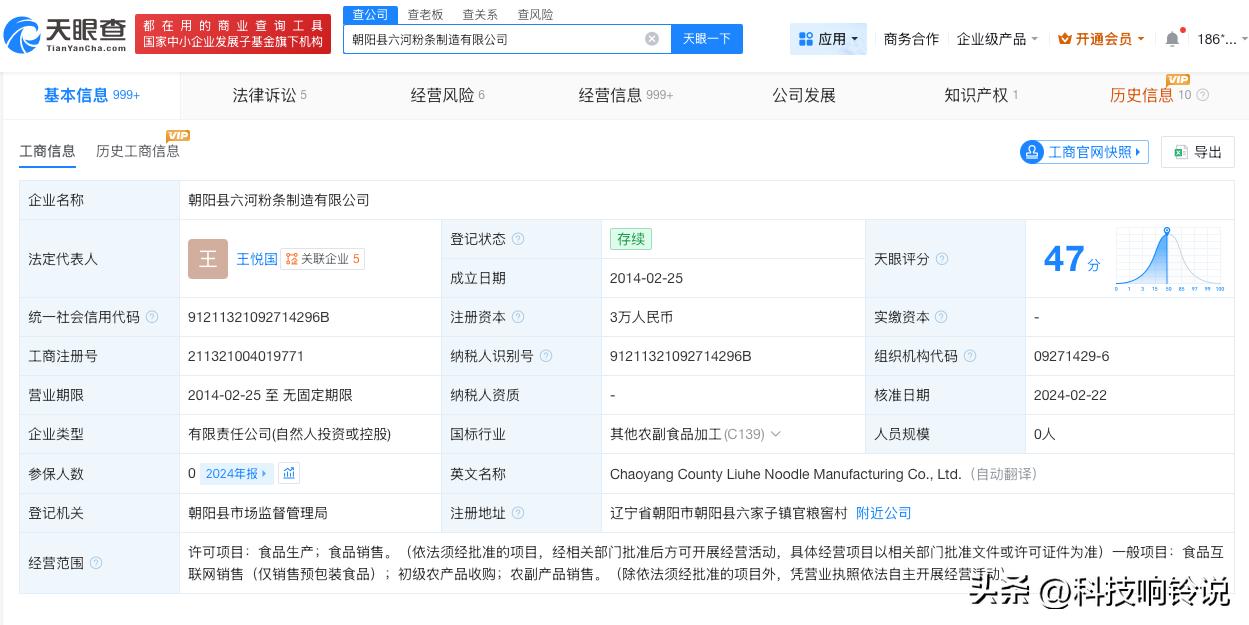
Task: Select the 知识产权 tab
Action: [981, 95]
